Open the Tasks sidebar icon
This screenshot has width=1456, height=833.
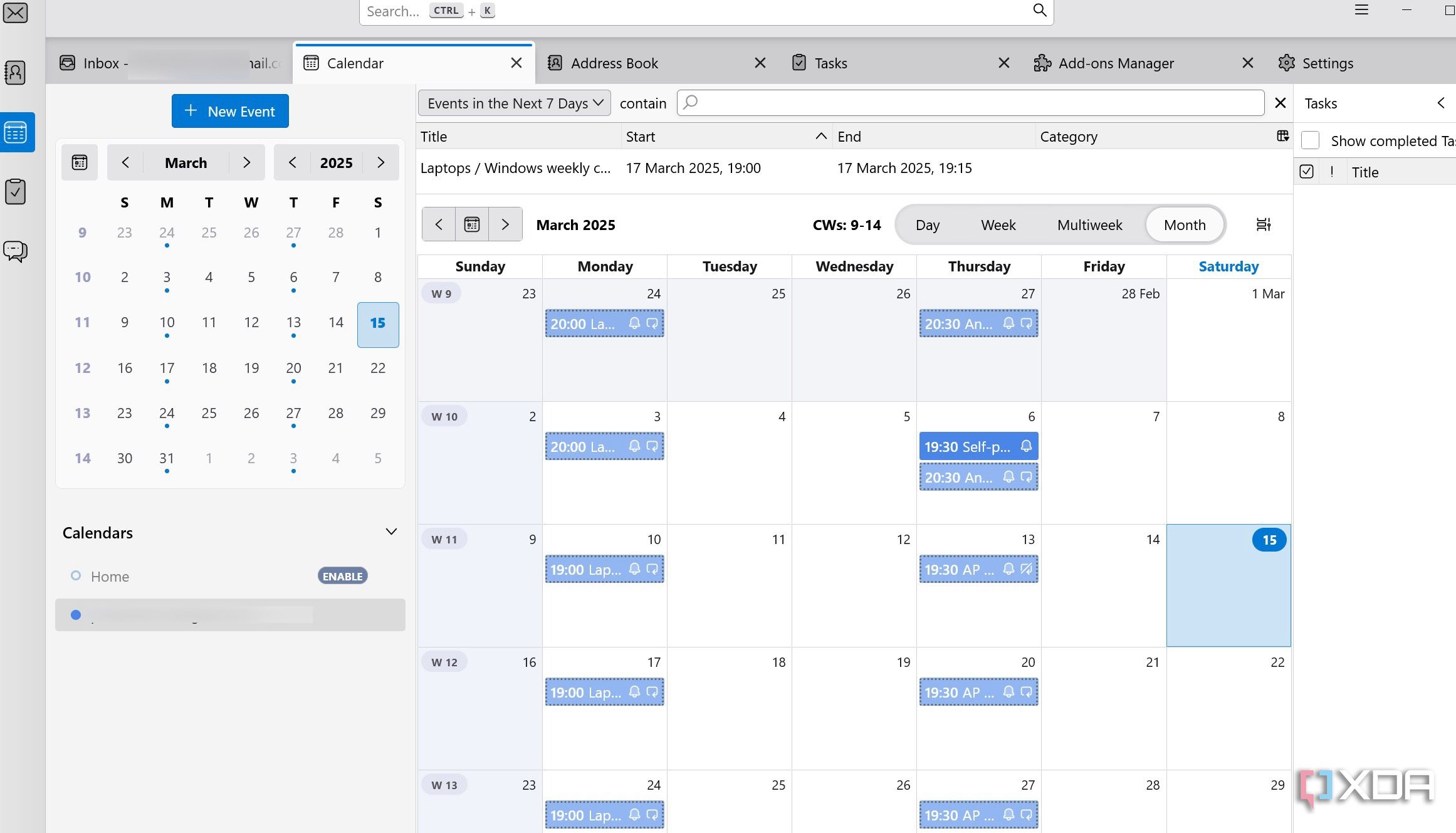coord(15,192)
